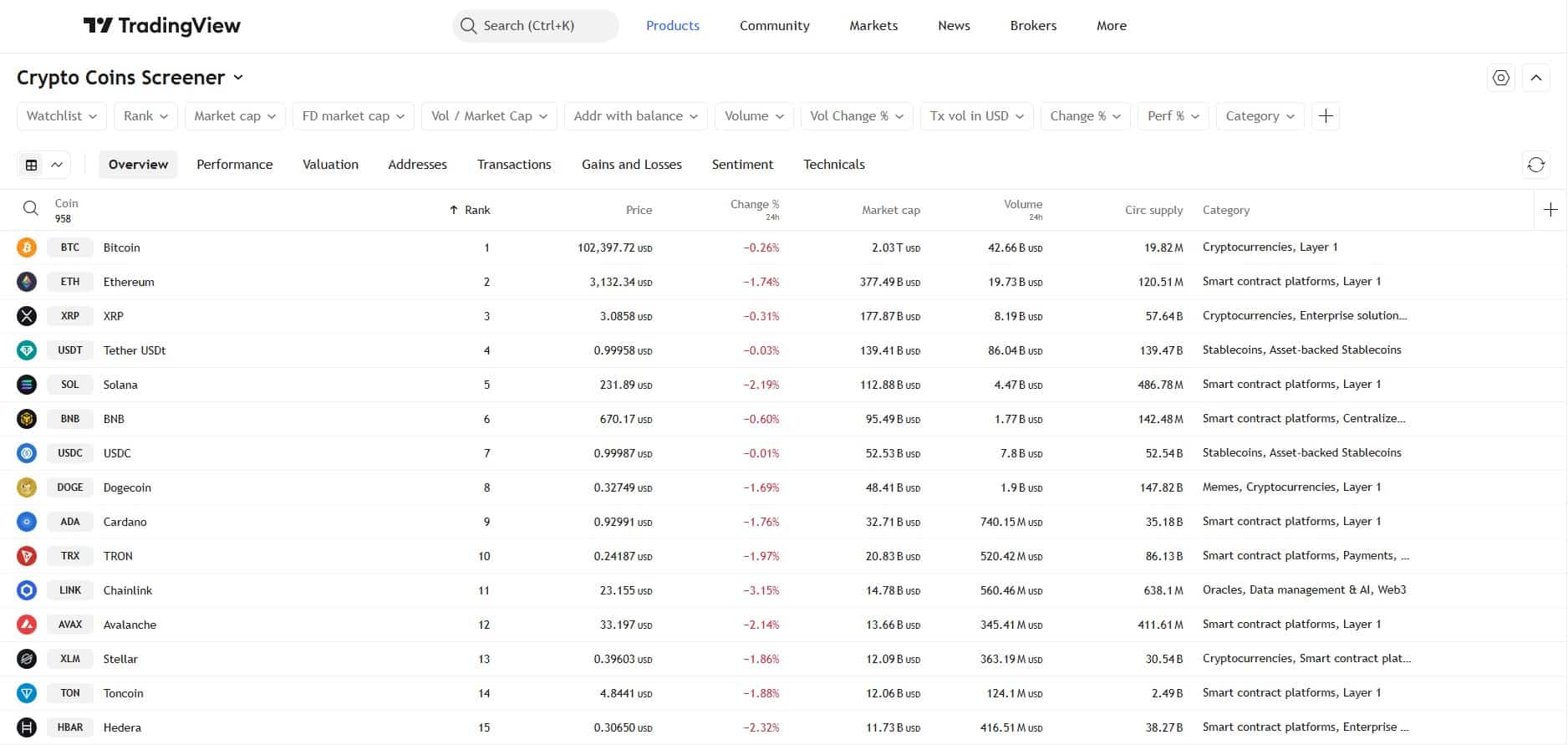Open the Markets menu
Screen dimensions: 1568x745
(873, 26)
